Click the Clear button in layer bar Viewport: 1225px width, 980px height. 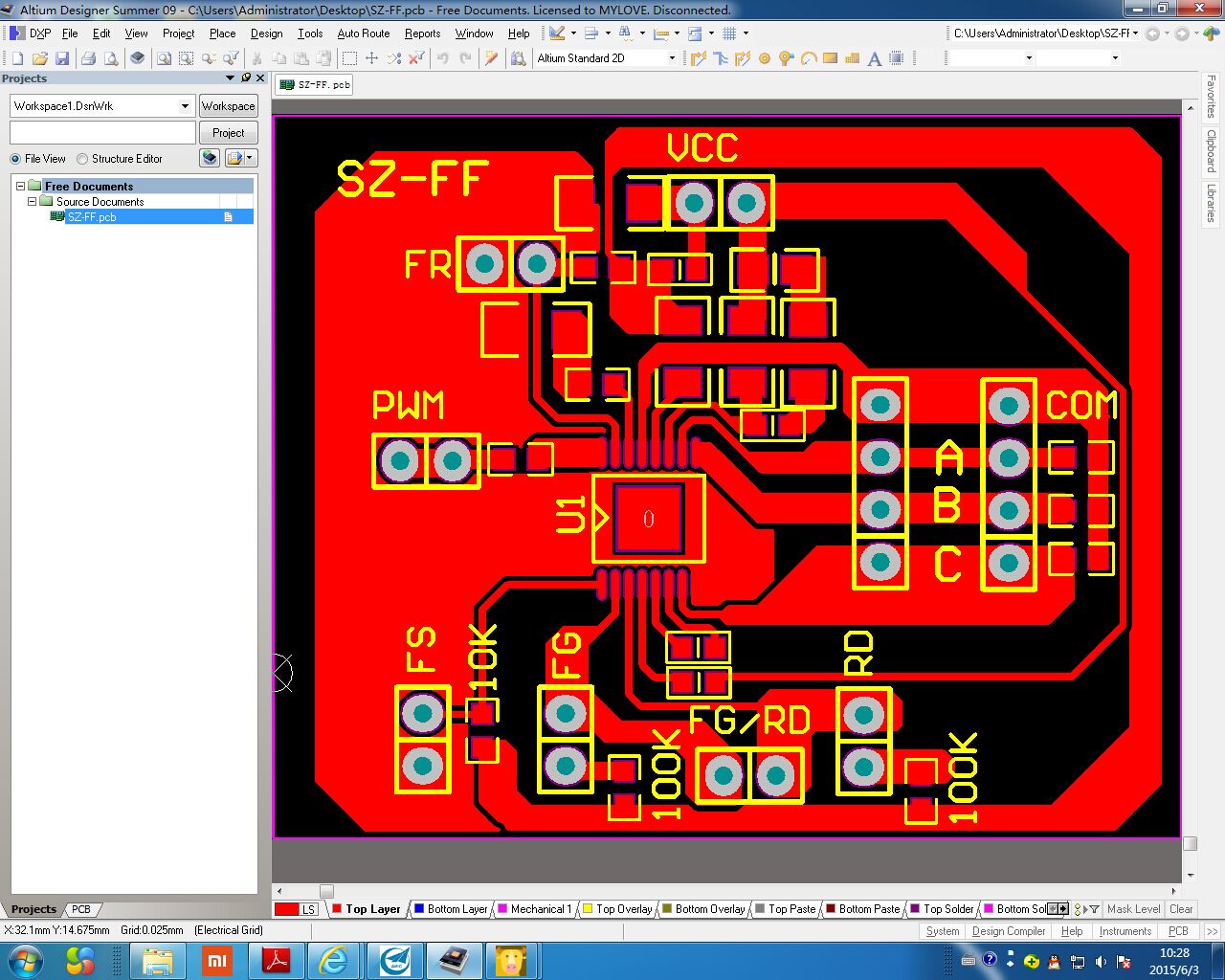[x=1181, y=909]
